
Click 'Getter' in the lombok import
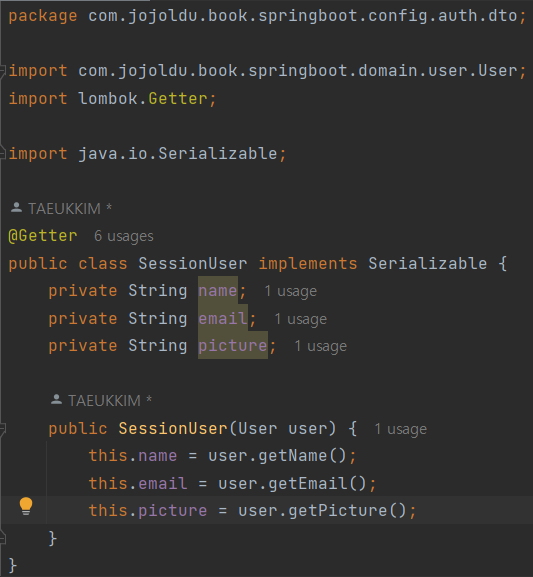point(178,99)
